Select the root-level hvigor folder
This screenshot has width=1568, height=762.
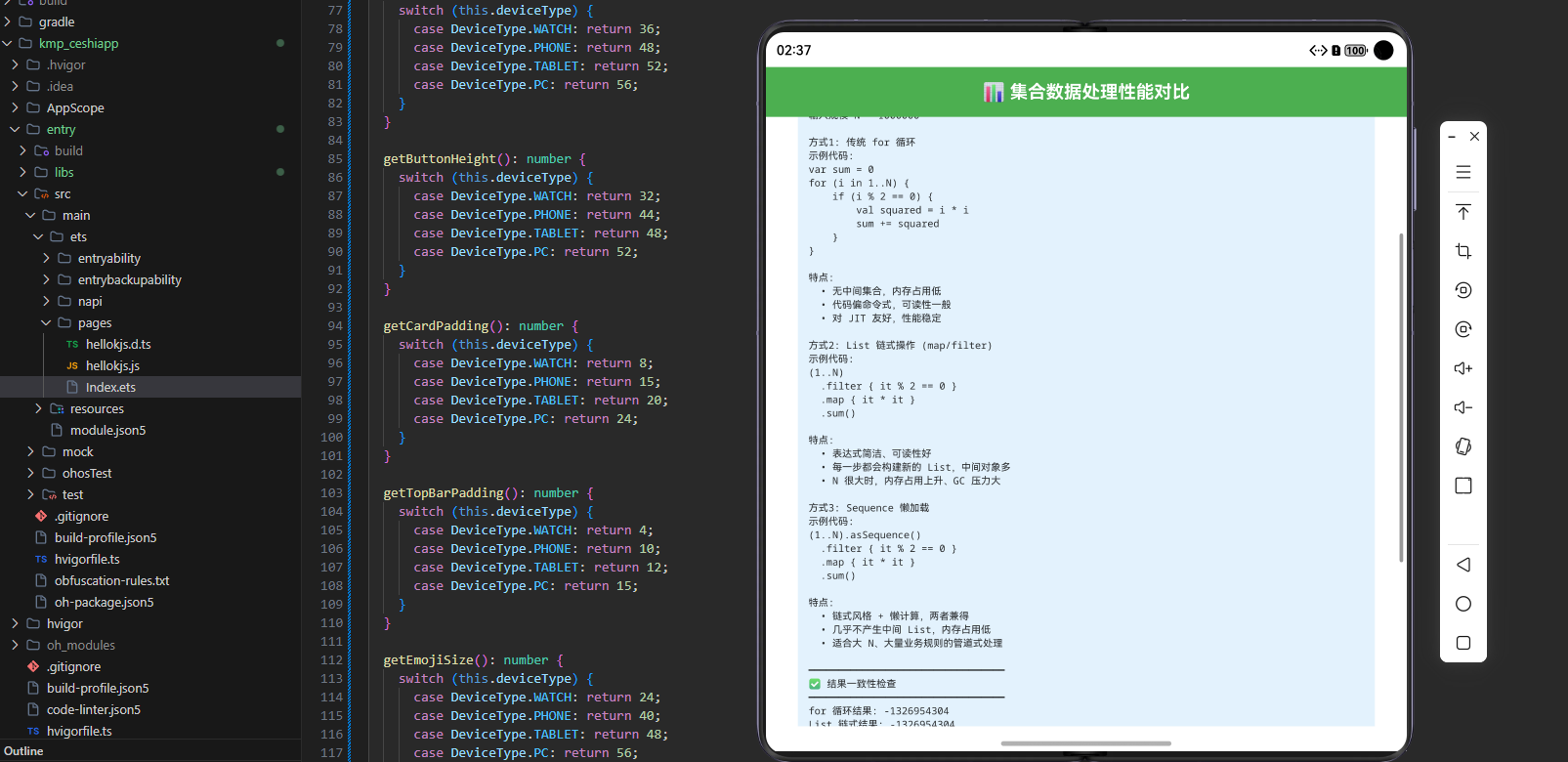[x=150, y=623]
